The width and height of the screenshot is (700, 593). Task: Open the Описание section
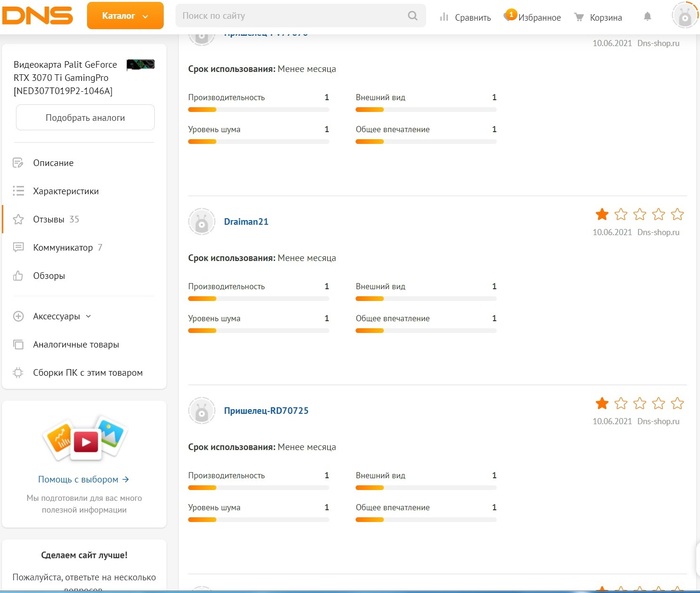pyautogui.click(x=53, y=163)
